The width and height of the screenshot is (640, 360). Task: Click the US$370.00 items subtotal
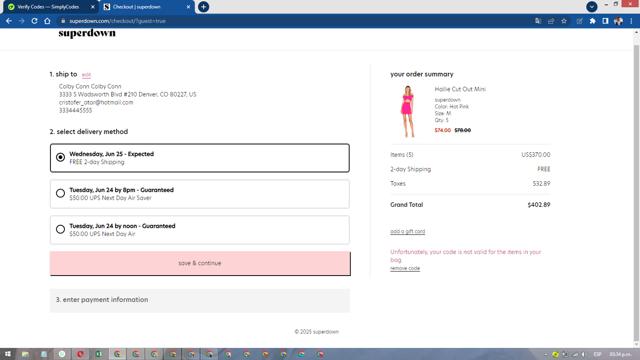click(536, 155)
